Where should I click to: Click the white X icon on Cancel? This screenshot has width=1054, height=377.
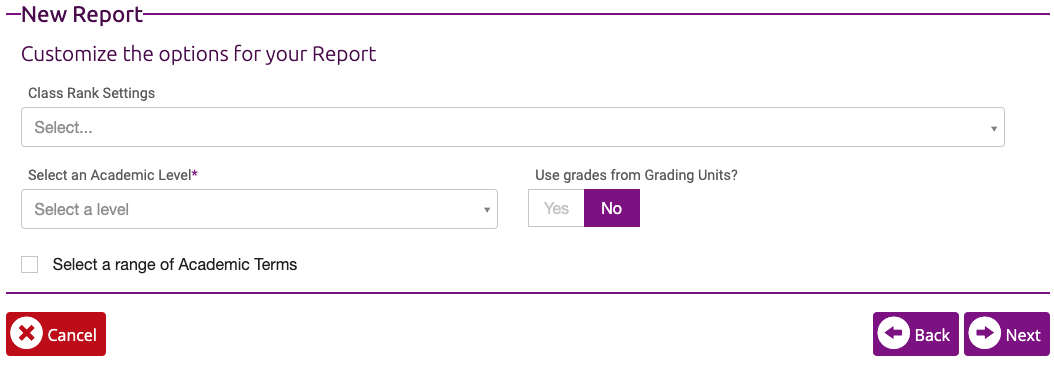27,334
